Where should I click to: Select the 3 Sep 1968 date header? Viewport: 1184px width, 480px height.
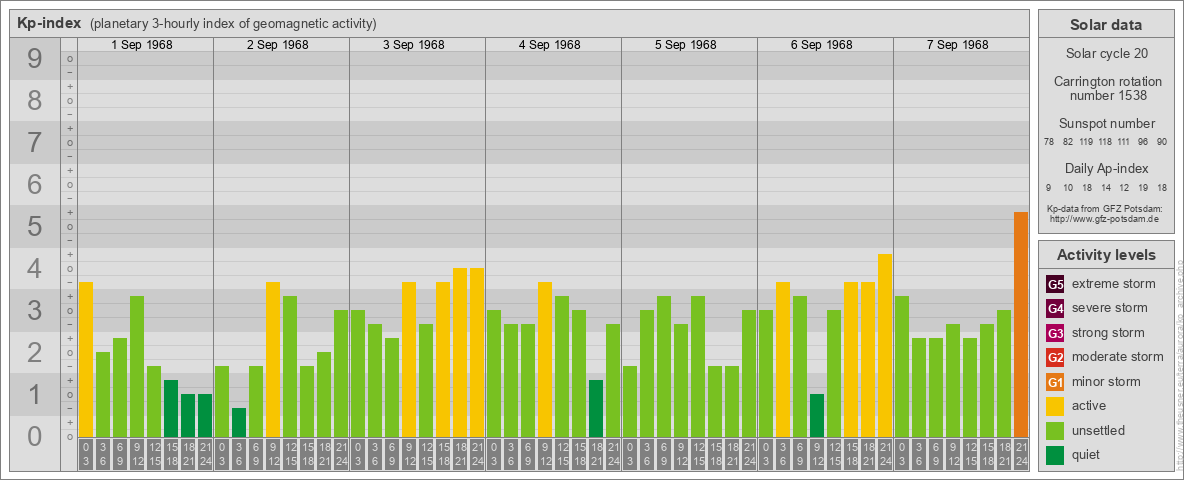(x=414, y=45)
